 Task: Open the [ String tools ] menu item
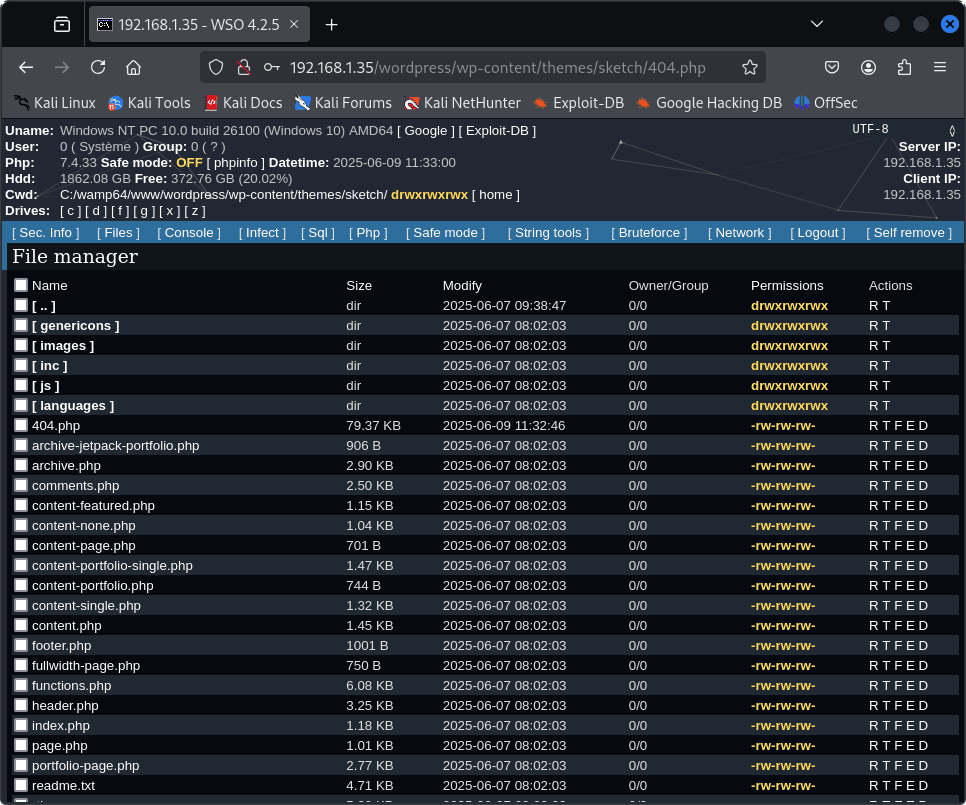click(x=548, y=232)
